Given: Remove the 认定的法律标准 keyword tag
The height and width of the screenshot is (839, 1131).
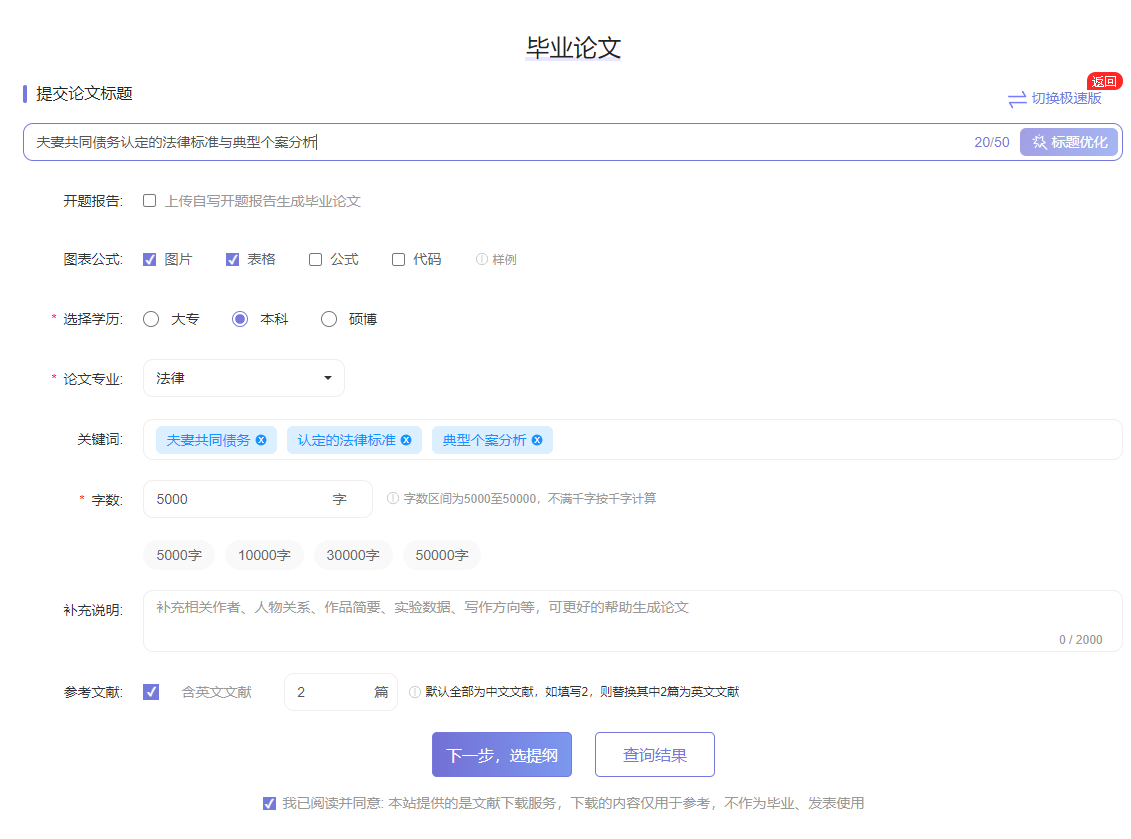Looking at the screenshot, I should pos(406,440).
